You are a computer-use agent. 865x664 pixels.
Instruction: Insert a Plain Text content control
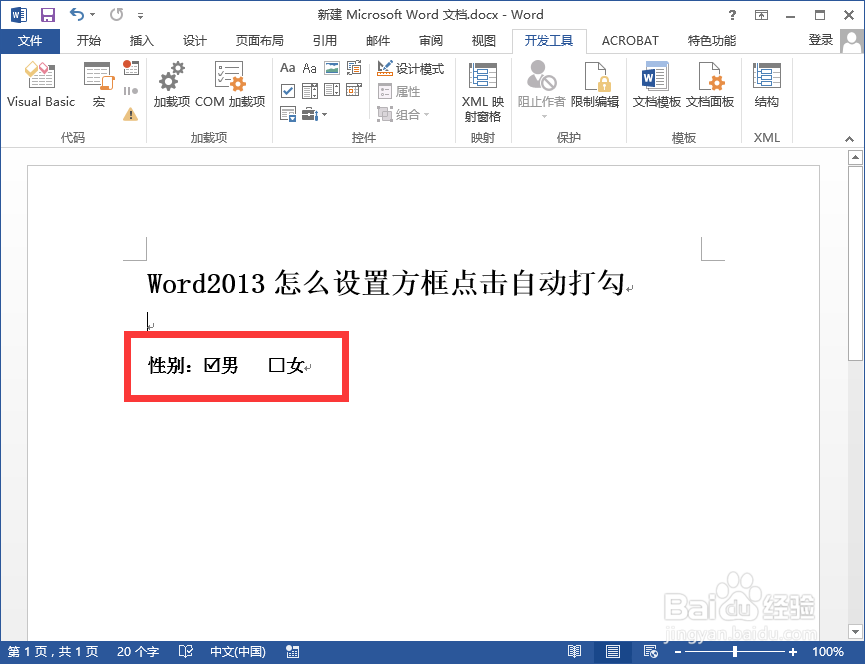309,68
